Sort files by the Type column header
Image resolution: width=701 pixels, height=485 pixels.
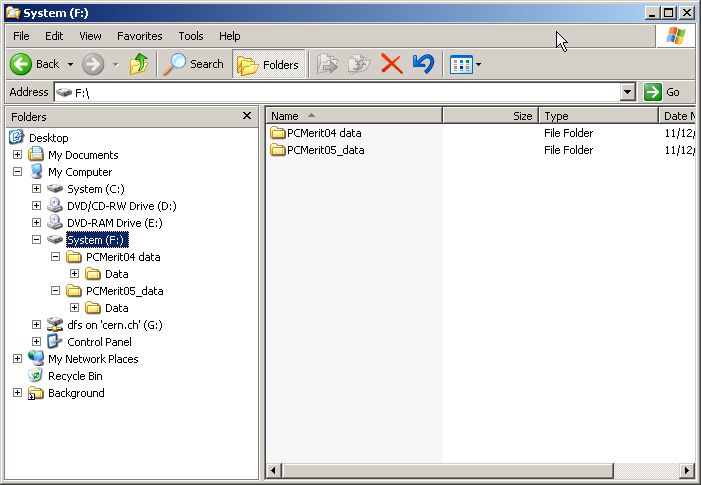point(599,116)
